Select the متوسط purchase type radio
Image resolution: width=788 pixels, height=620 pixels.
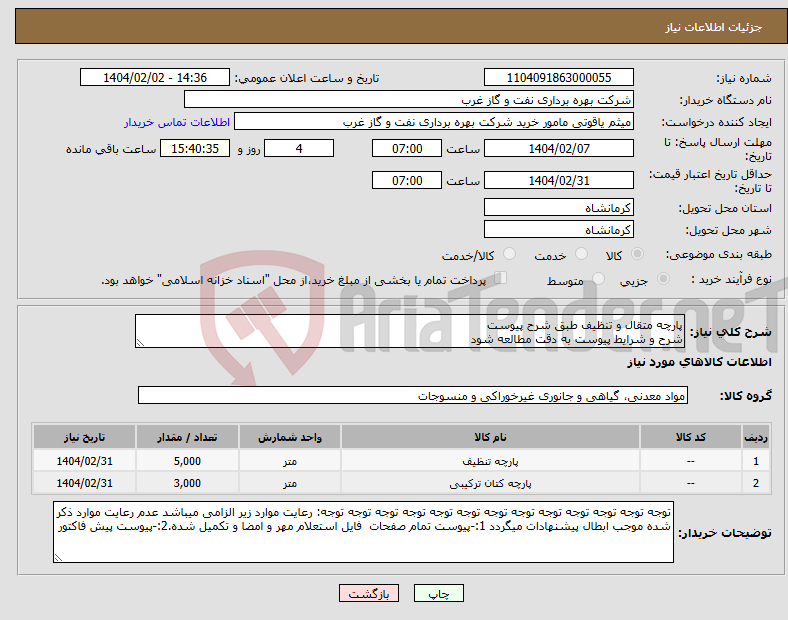598,279
